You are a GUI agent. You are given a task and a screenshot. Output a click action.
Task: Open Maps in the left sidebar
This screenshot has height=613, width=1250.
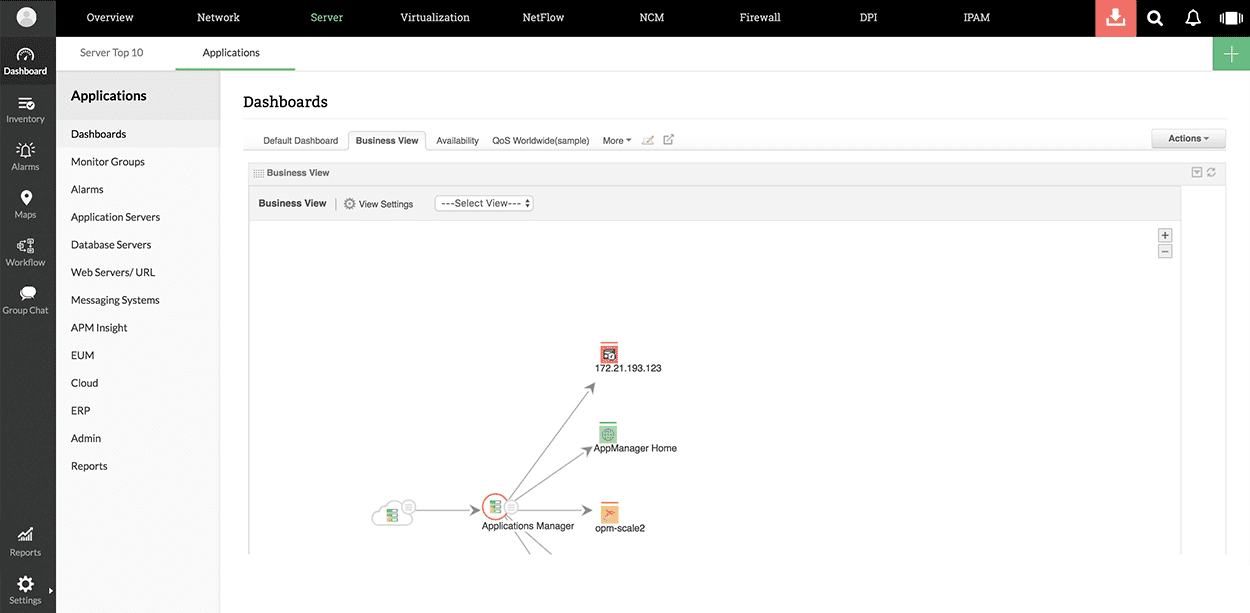click(x=26, y=204)
